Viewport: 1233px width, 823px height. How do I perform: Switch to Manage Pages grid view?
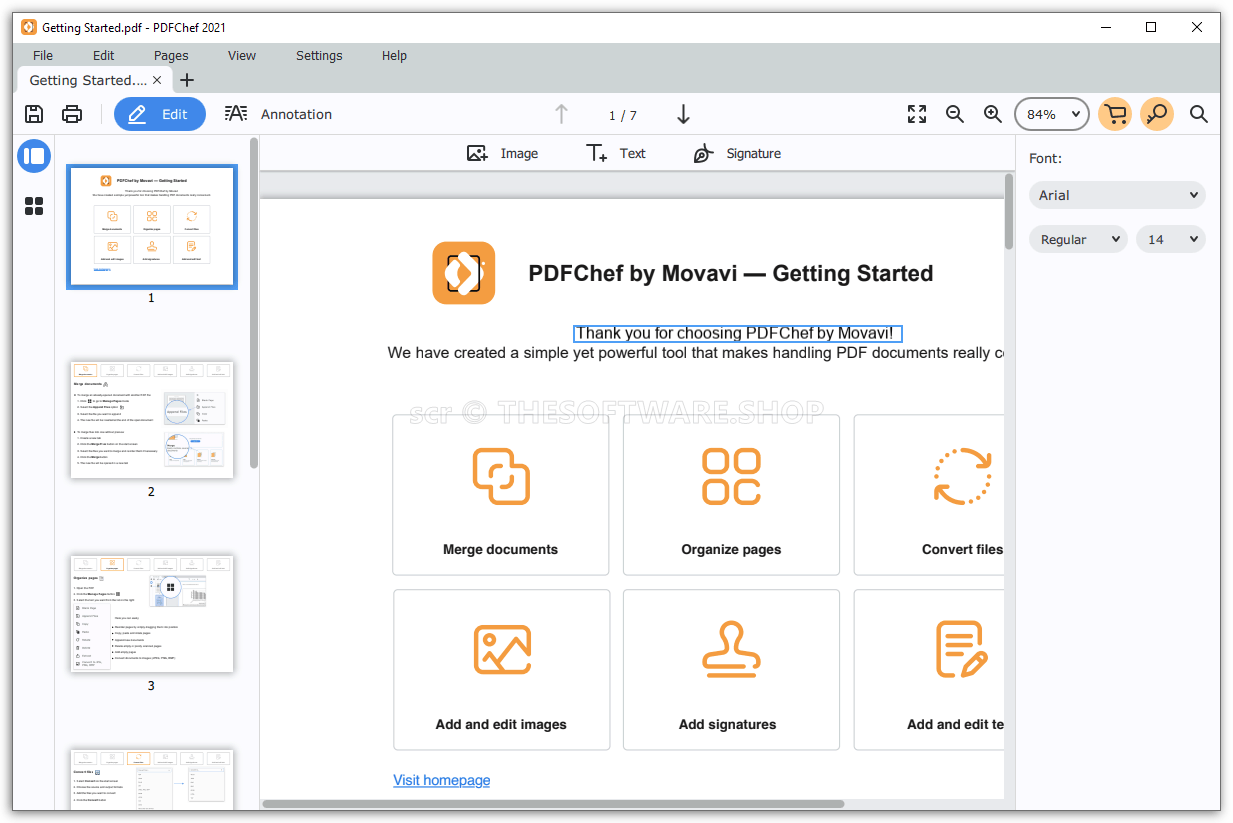pyautogui.click(x=34, y=206)
